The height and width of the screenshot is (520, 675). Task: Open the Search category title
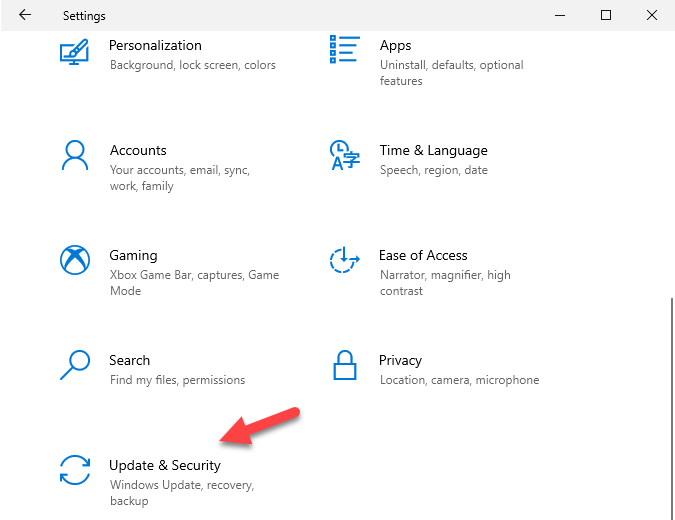pyautogui.click(x=130, y=360)
